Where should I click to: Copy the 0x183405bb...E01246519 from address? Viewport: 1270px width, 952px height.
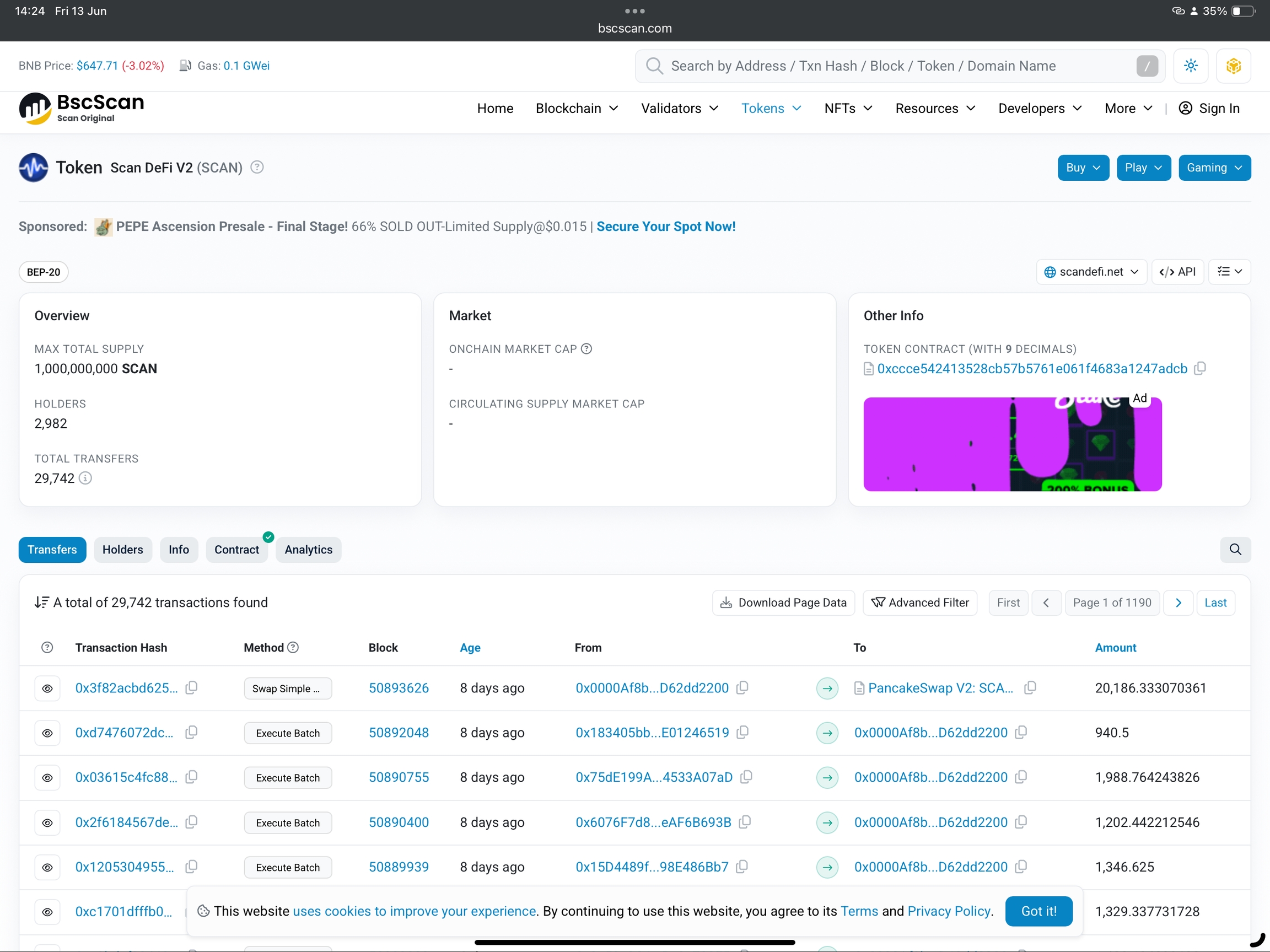point(742,732)
